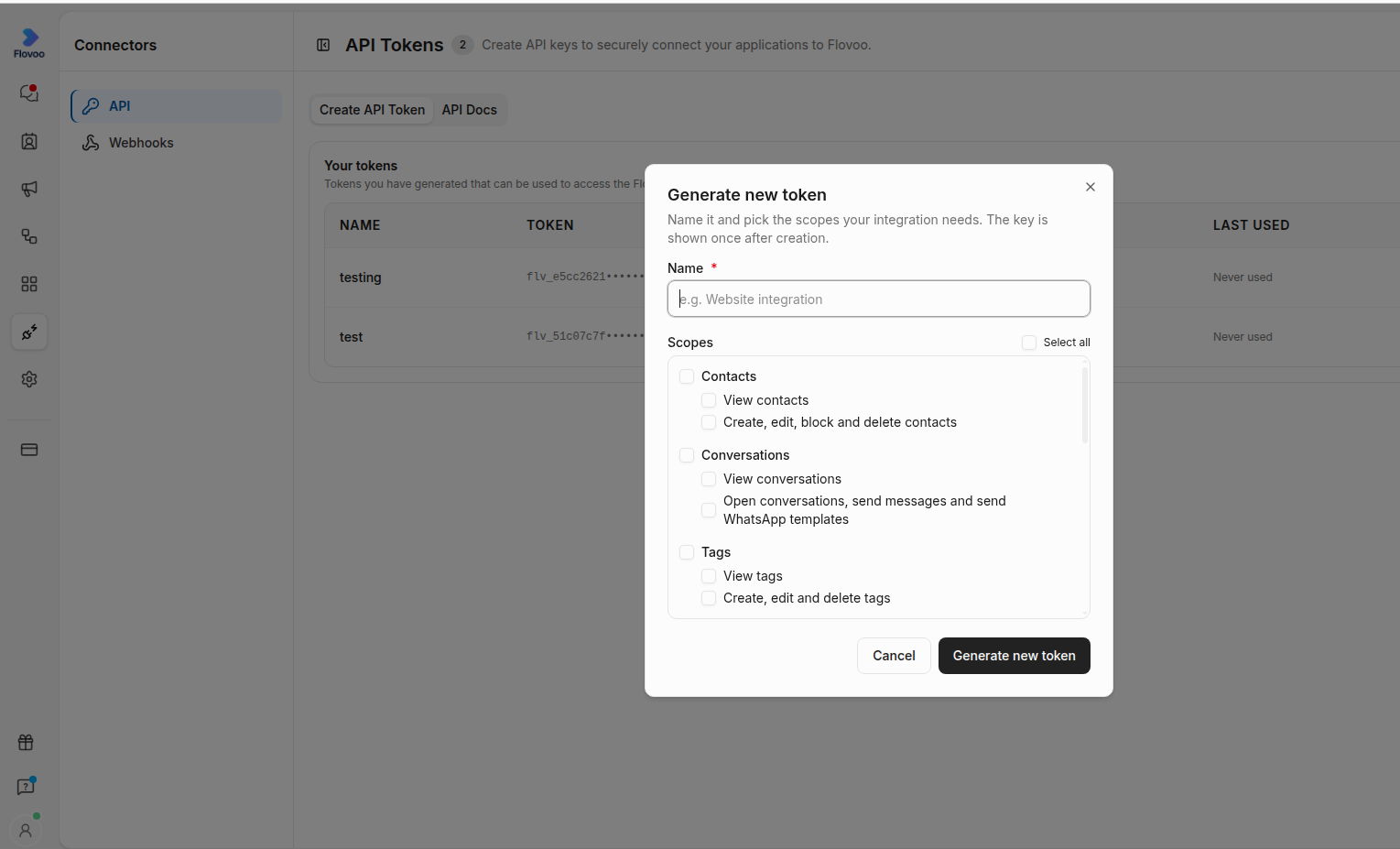Open the contacts sidebar icon
Viewport: 1400px width, 849px height.
29,141
